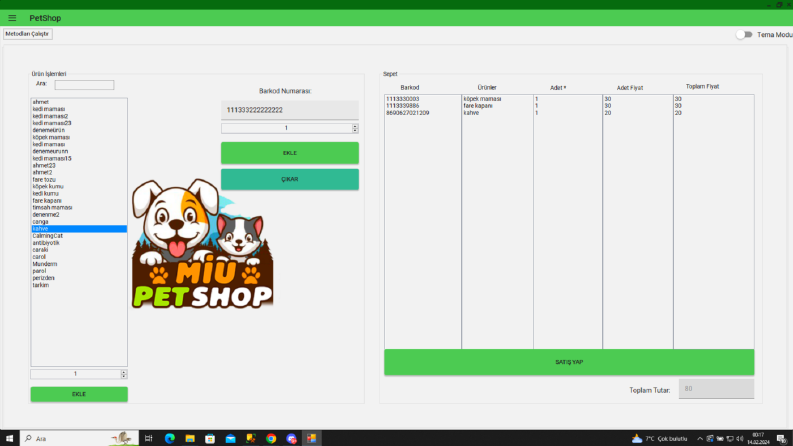Select 'ahmet23' in product list
Image resolution: width=793 pixels, height=446 pixels.
pos(79,166)
